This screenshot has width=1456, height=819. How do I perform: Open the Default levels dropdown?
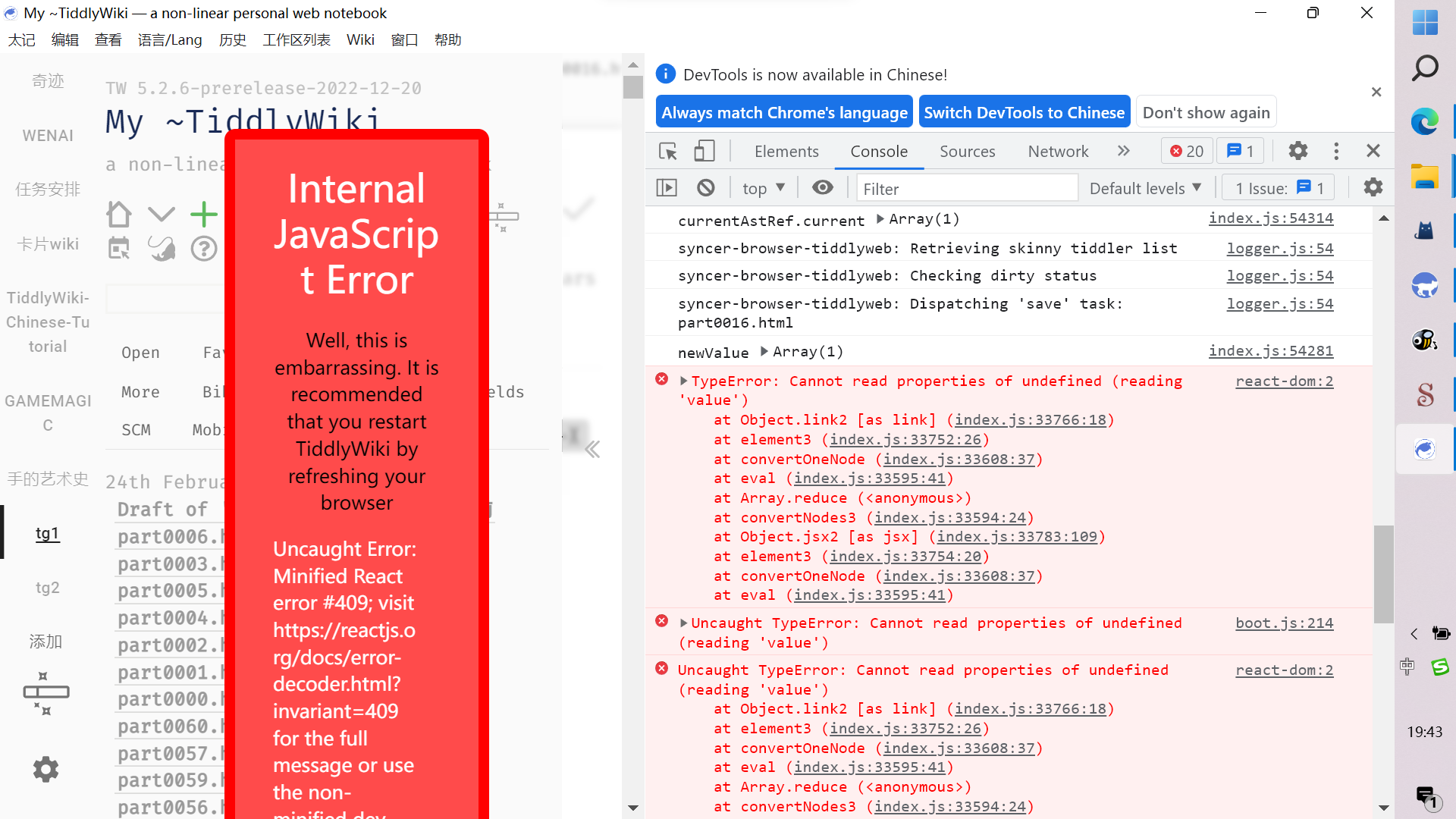1146,188
